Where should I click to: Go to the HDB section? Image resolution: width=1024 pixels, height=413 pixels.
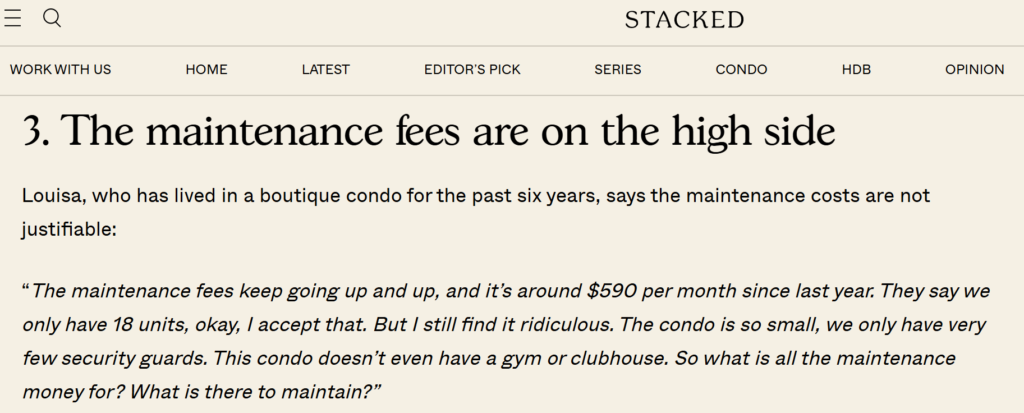(x=856, y=69)
